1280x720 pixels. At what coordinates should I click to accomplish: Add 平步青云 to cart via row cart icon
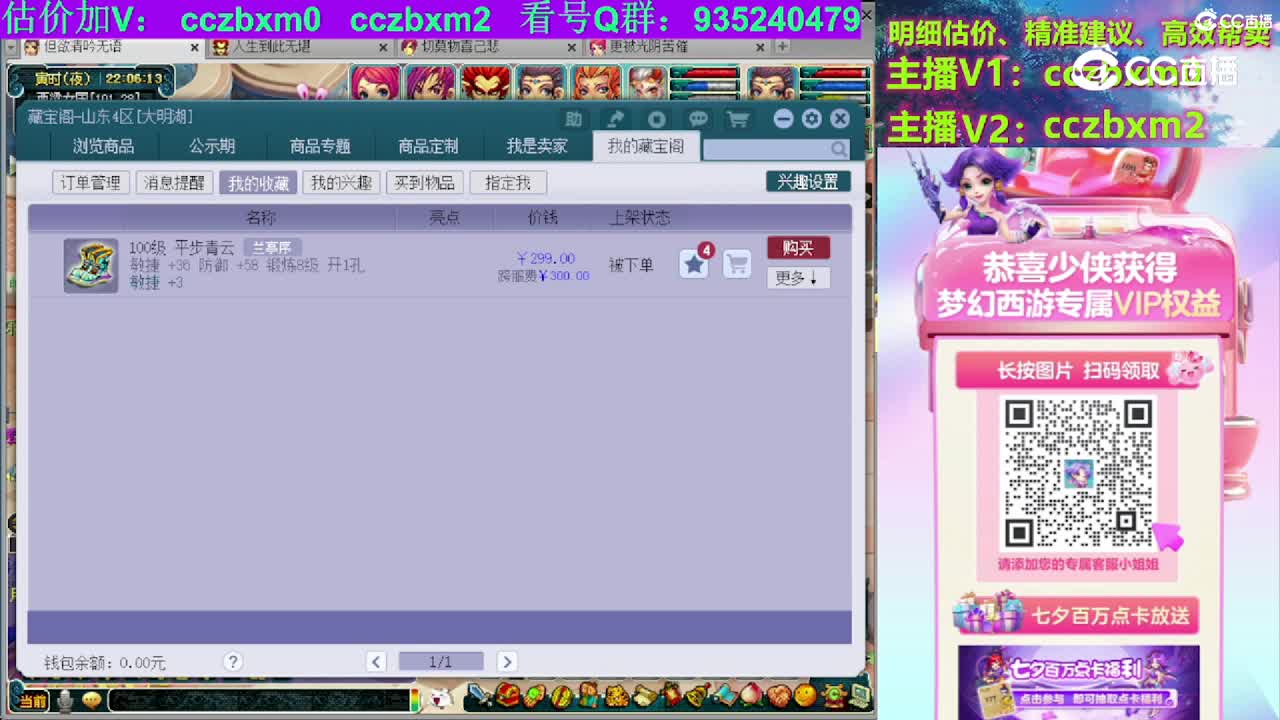tap(737, 264)
